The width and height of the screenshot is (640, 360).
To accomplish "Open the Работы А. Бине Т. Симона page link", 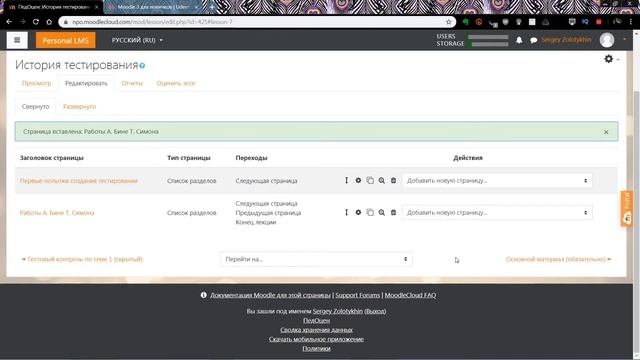I will coord(57,213).
